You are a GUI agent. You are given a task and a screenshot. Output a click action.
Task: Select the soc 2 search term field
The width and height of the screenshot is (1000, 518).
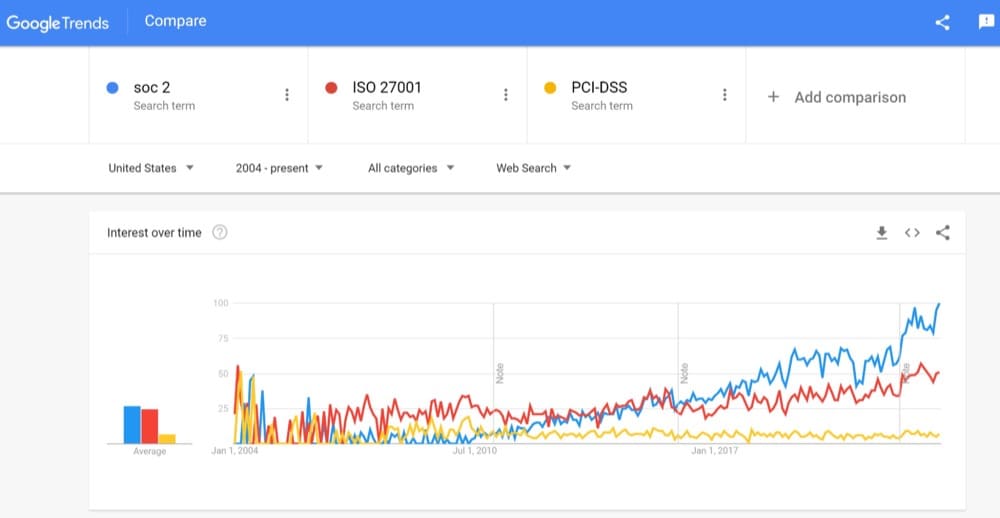tap(198, 95)
